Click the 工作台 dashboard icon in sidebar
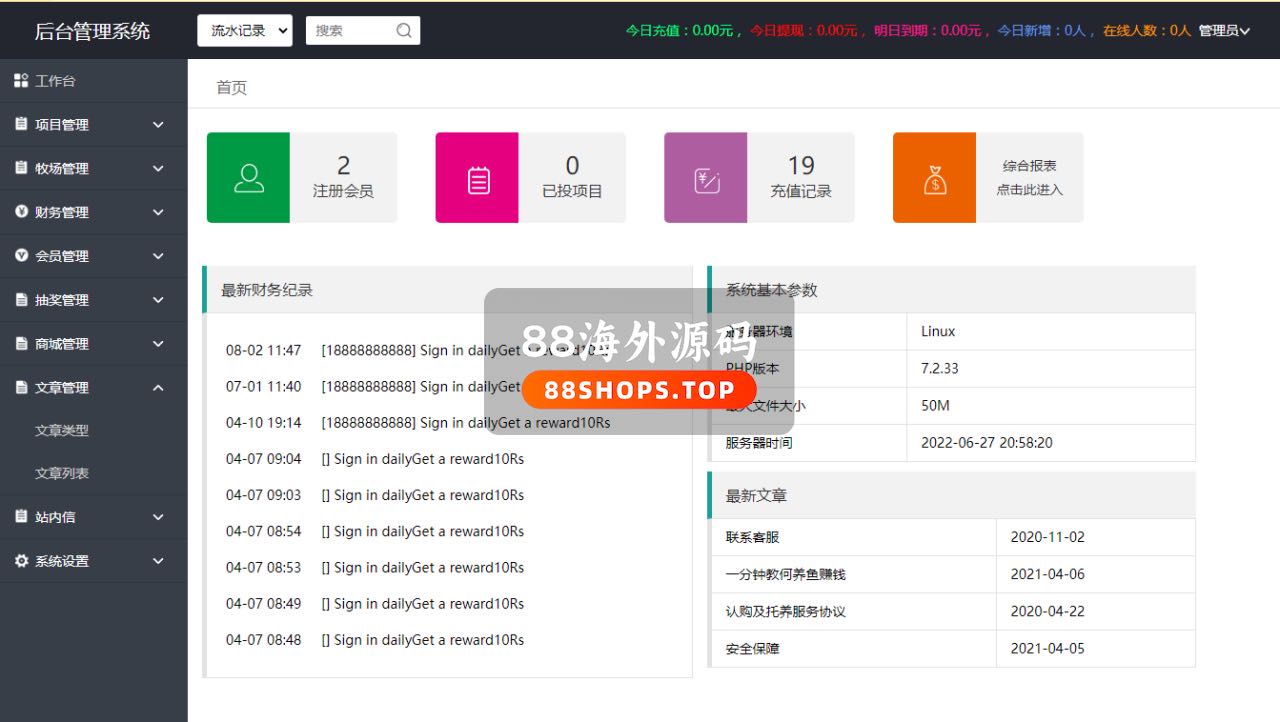The width and height of the screenshot is (1280, 722). click(21, 81)
